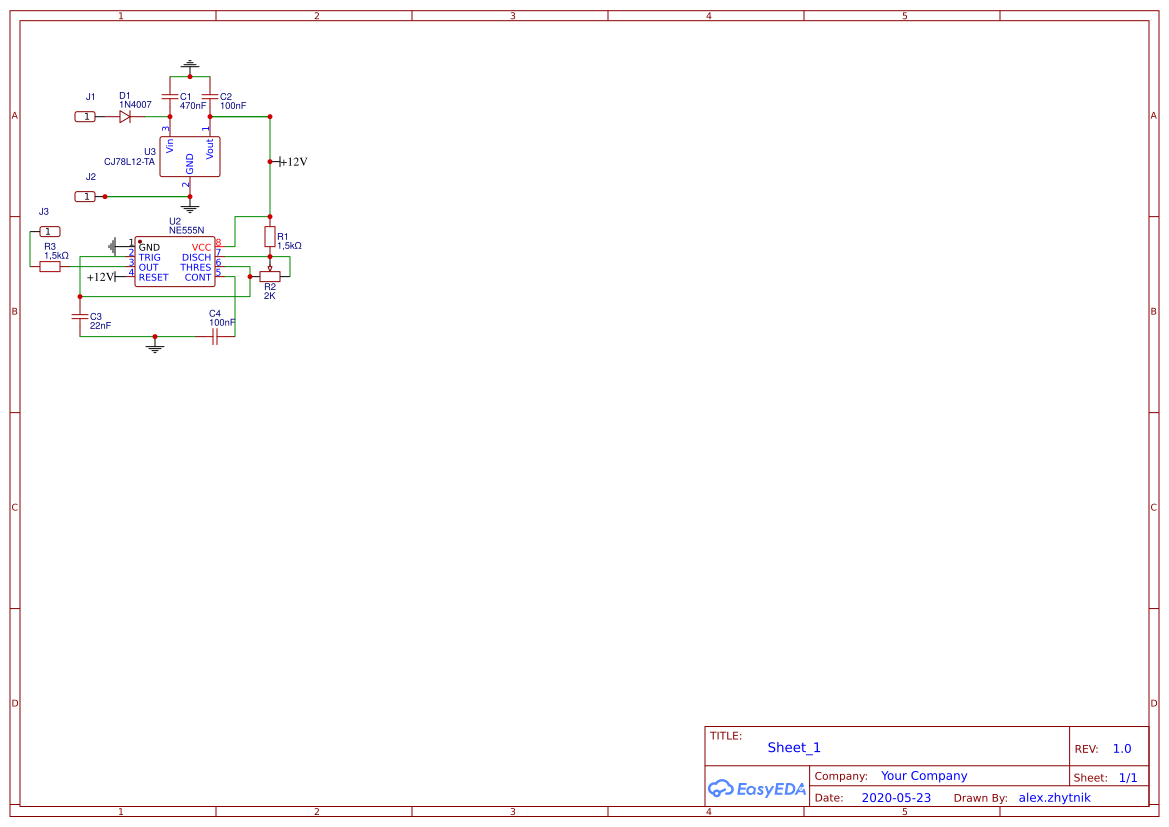Click resistor R1 with value 1,5kΩ
Image resolution: width=1169 pixels, height=827 pixels.
[x=270, y=238]
